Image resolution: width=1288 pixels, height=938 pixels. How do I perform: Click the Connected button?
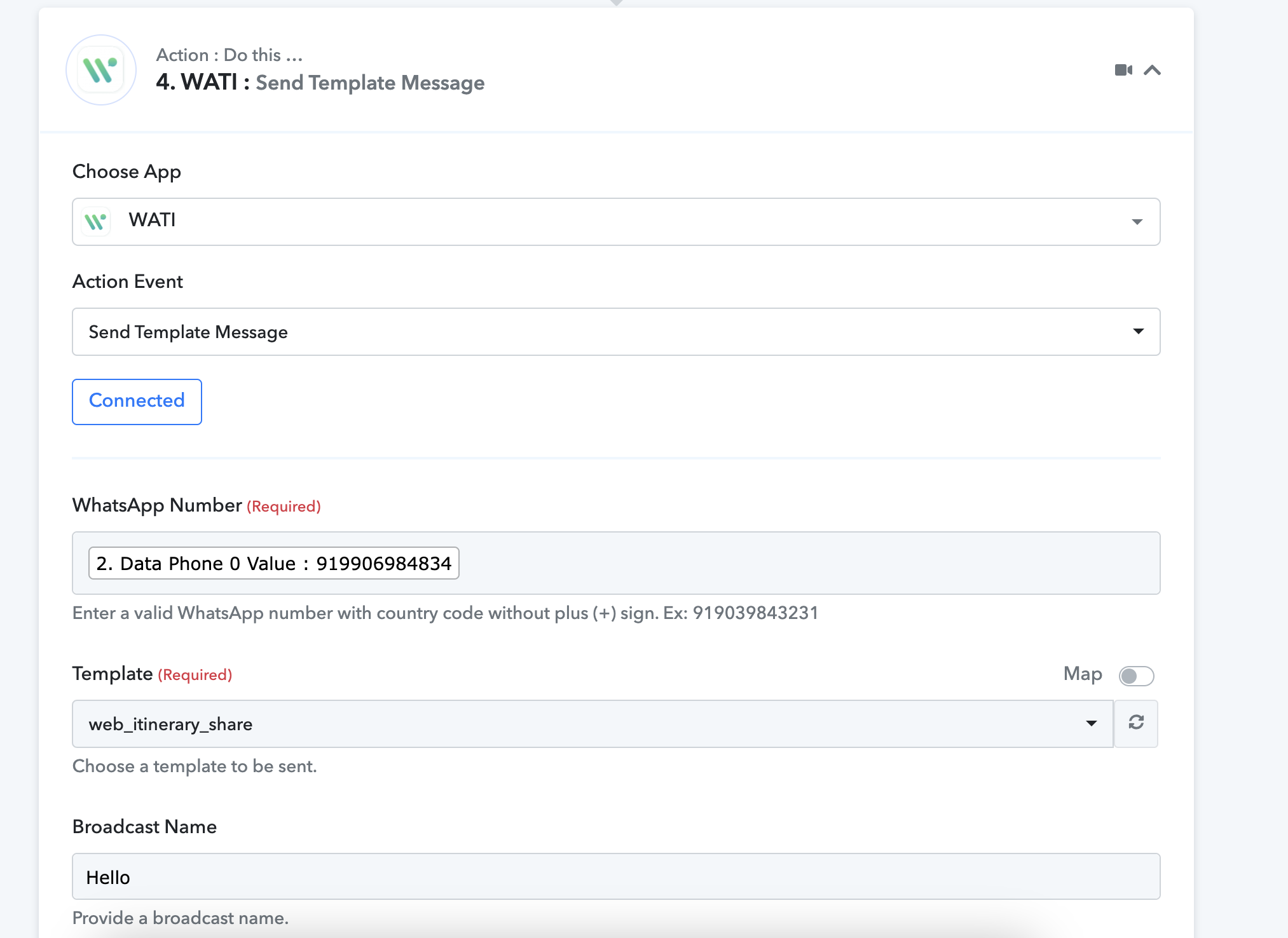tap(137, 402)
